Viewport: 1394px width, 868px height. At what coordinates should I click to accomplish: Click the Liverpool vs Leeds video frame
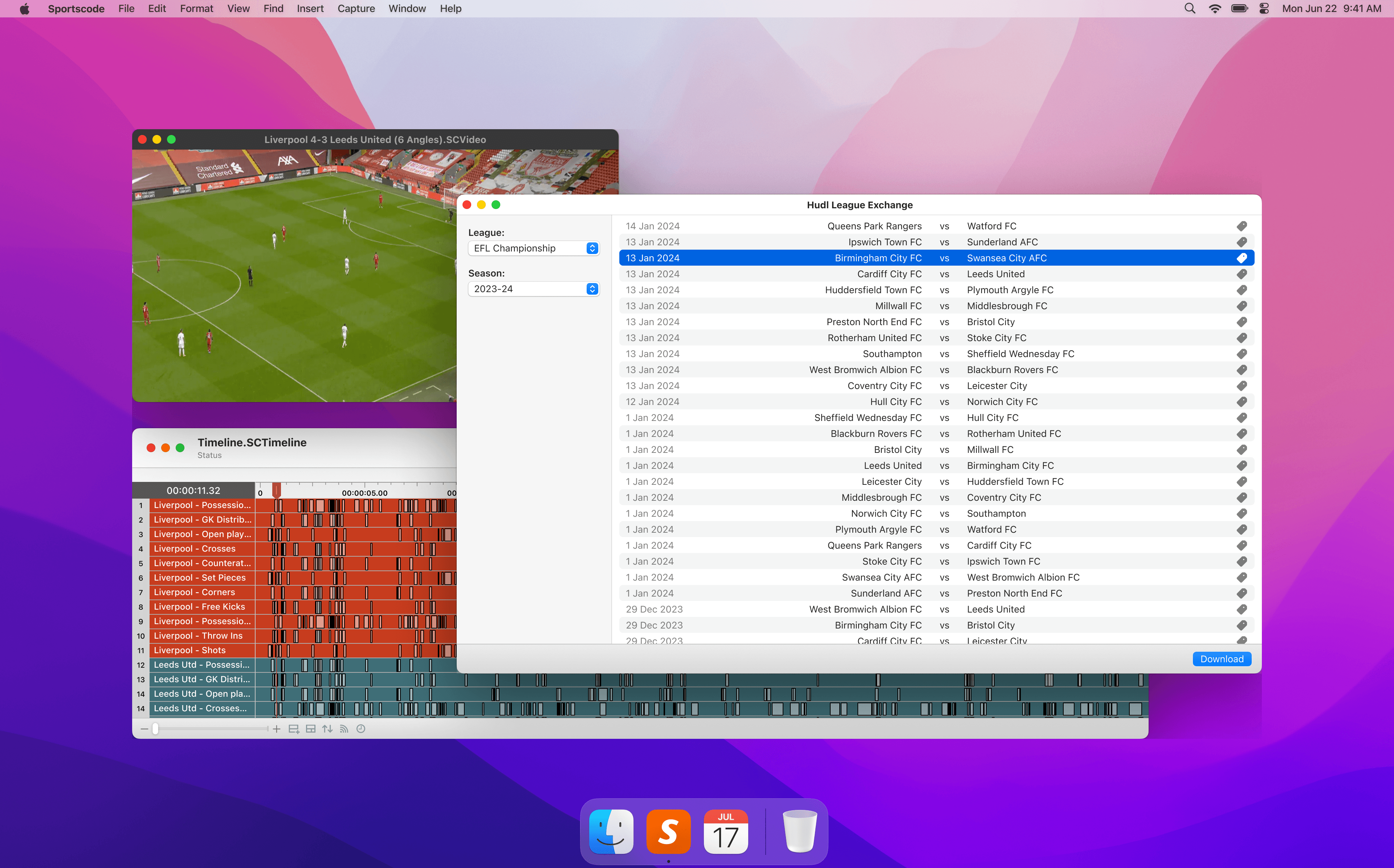point(294,275)
